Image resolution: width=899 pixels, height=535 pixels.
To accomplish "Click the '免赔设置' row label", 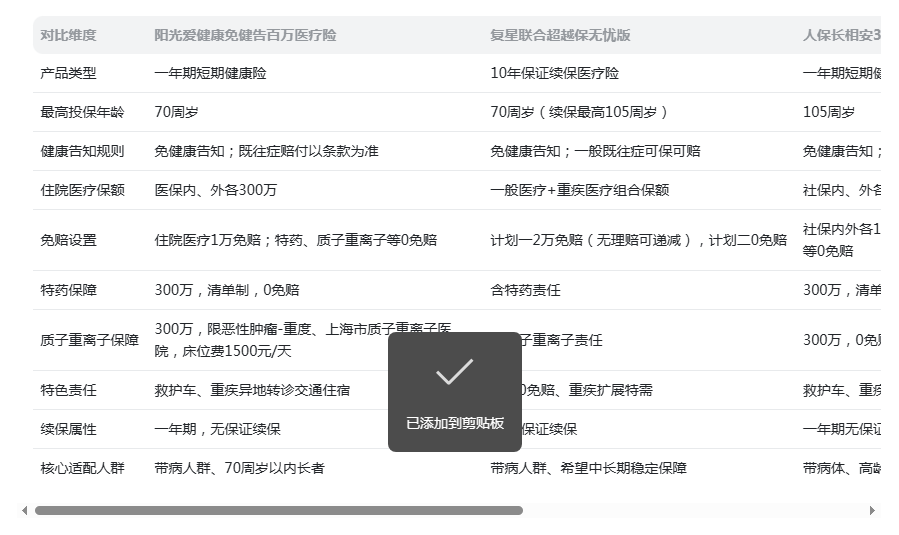I will [x=68, y=240].
